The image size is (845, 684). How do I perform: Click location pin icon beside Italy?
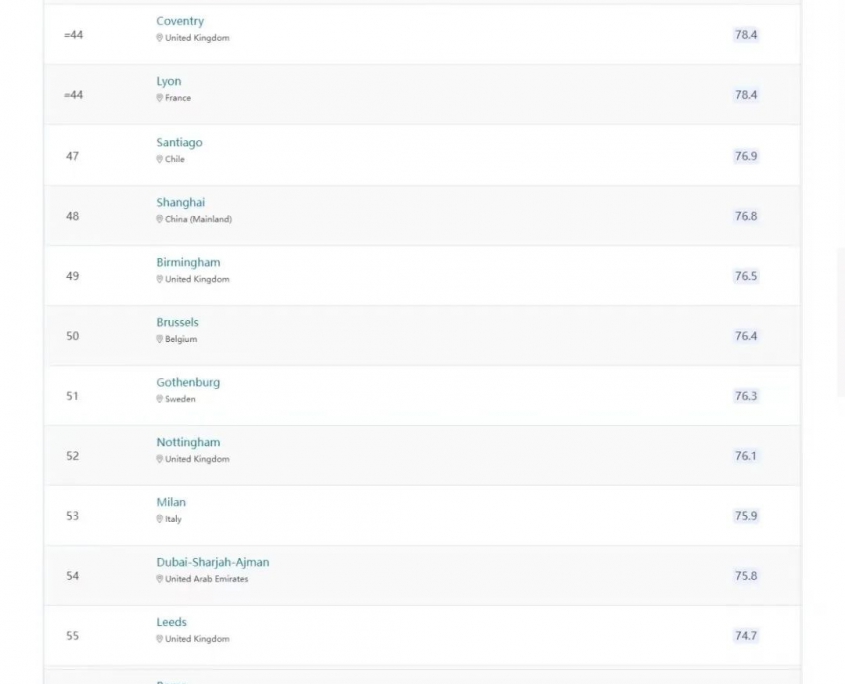[160, 519]
